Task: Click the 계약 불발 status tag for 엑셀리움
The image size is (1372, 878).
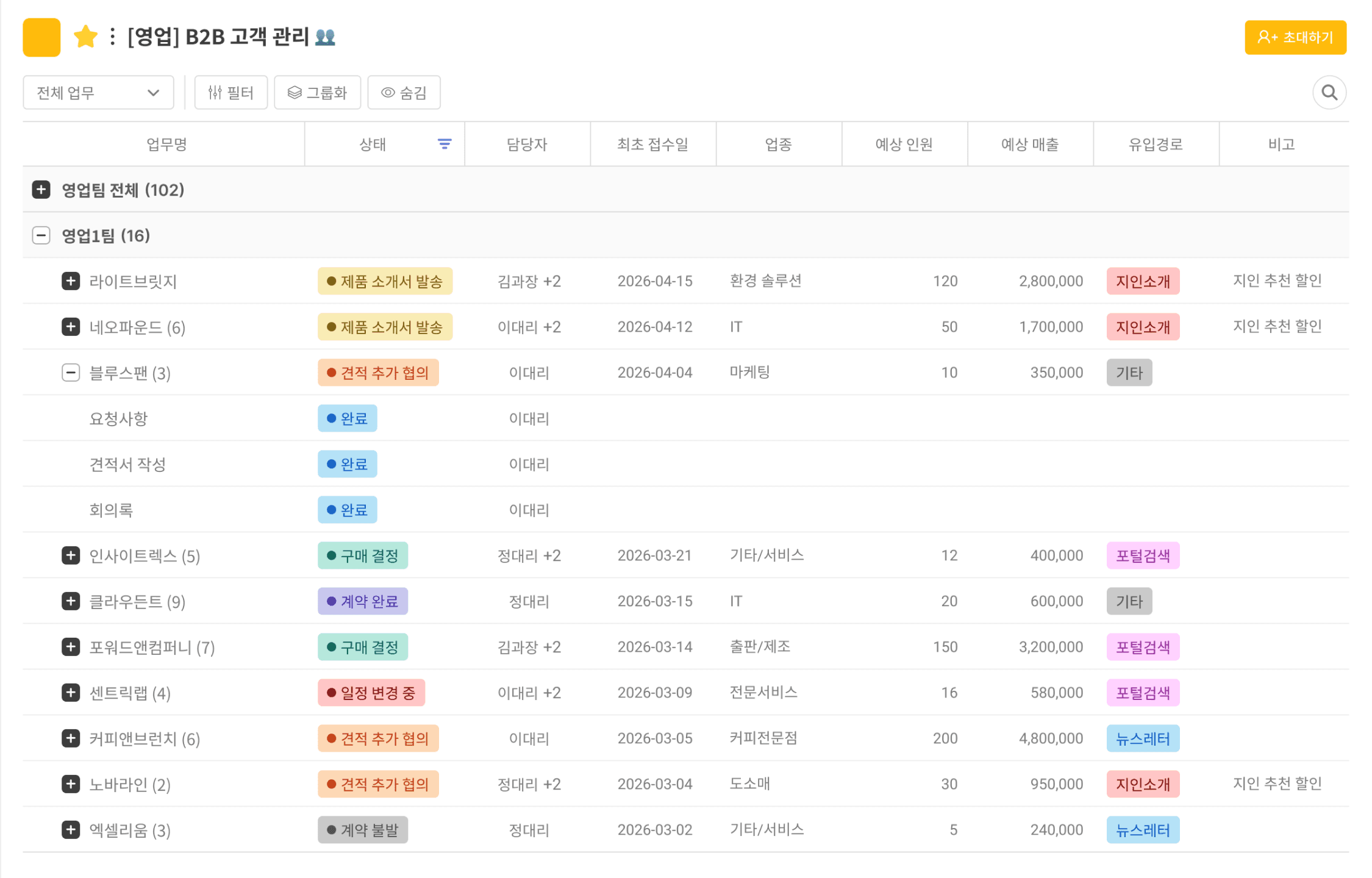Action: point(363,830)
